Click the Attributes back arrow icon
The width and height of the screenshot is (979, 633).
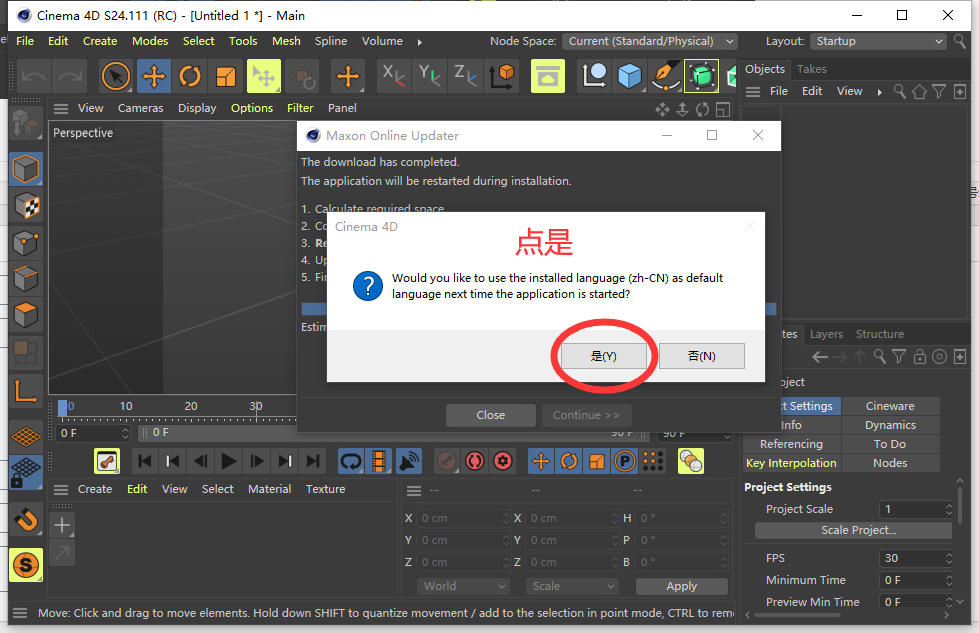(819, 357)
